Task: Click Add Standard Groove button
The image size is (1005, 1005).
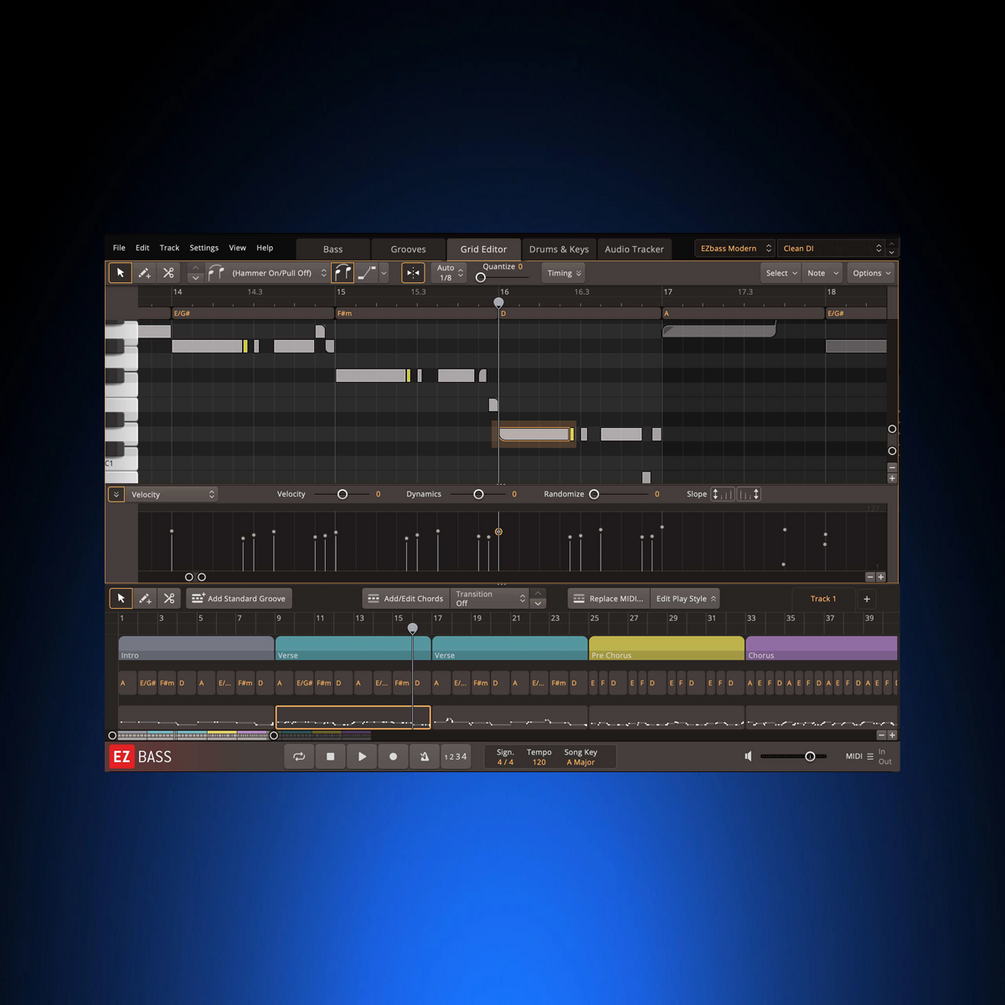Action: point(239,599)
